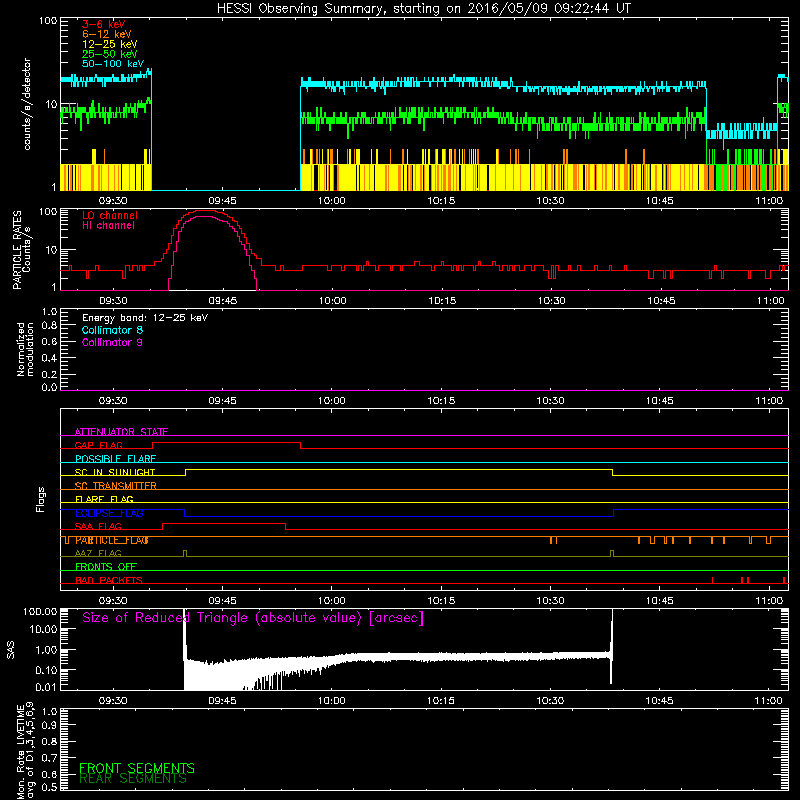This screenshot has width=800, height=800.
Task: Select the 25-50 keV legend entry
Action: click(110, 54)
